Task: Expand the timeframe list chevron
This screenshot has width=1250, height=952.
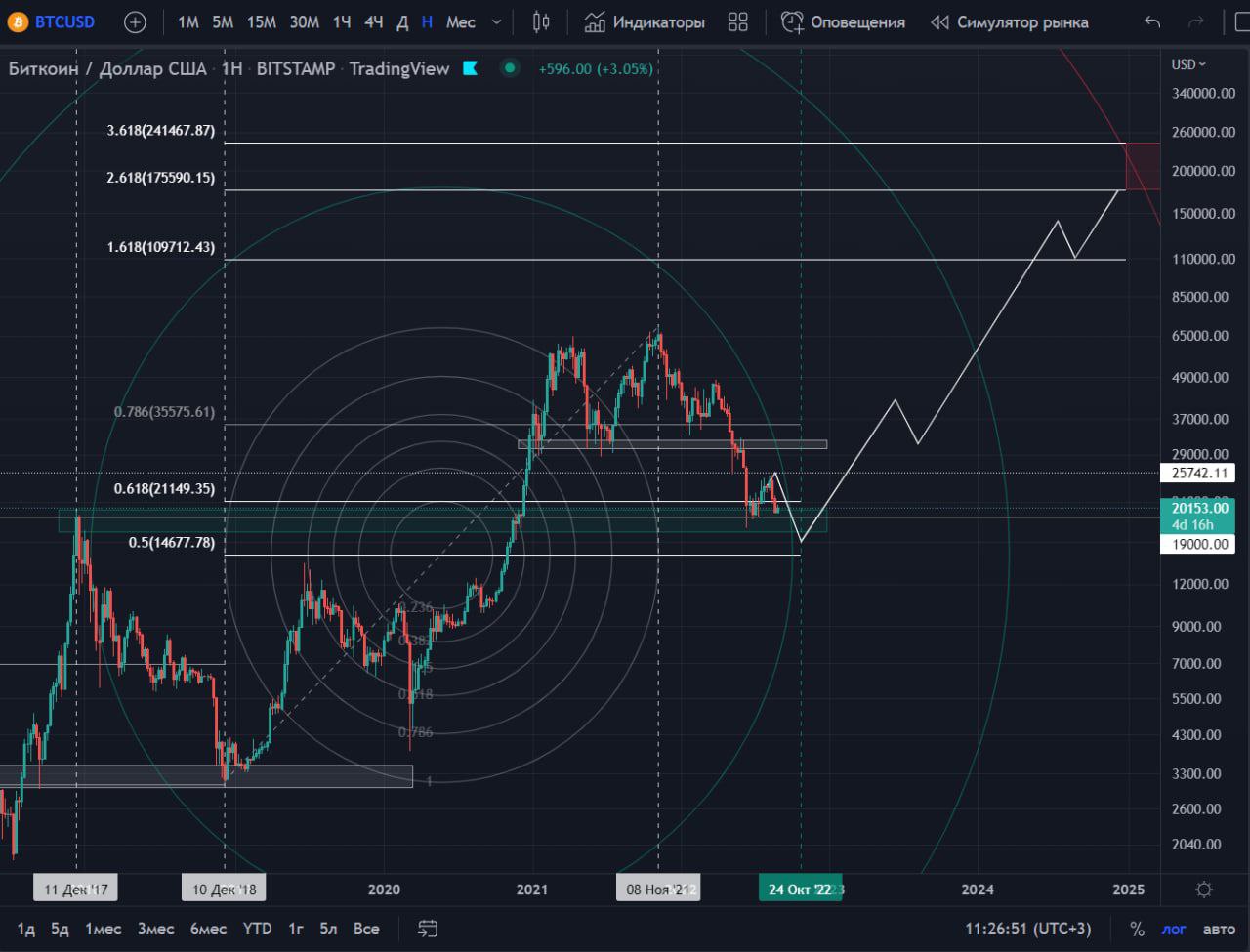Action: pyautogui.click(x=497, y=21)
